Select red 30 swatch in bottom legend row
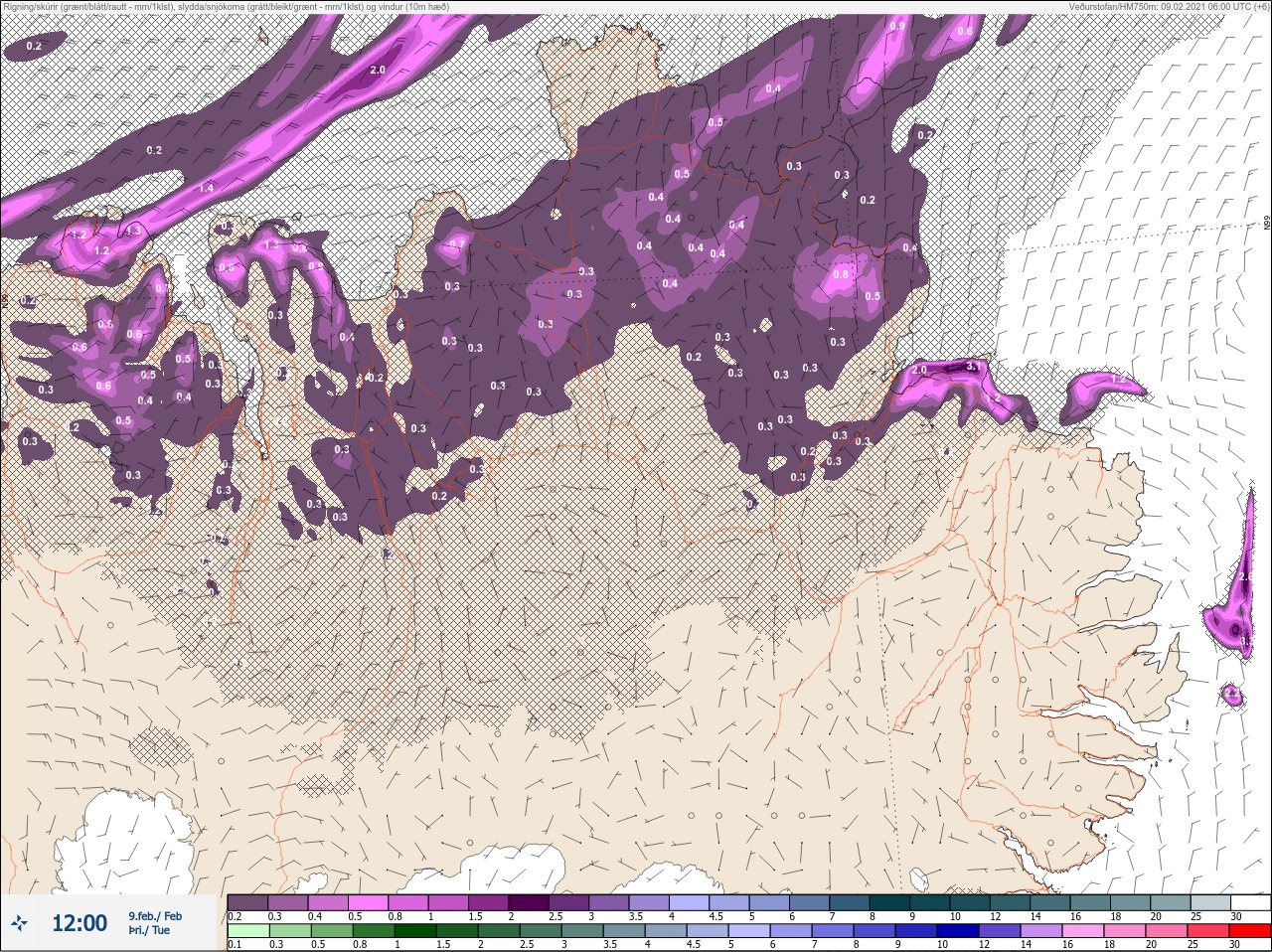This screenshot has height=952, width=1272. (x=1250, y=931)
